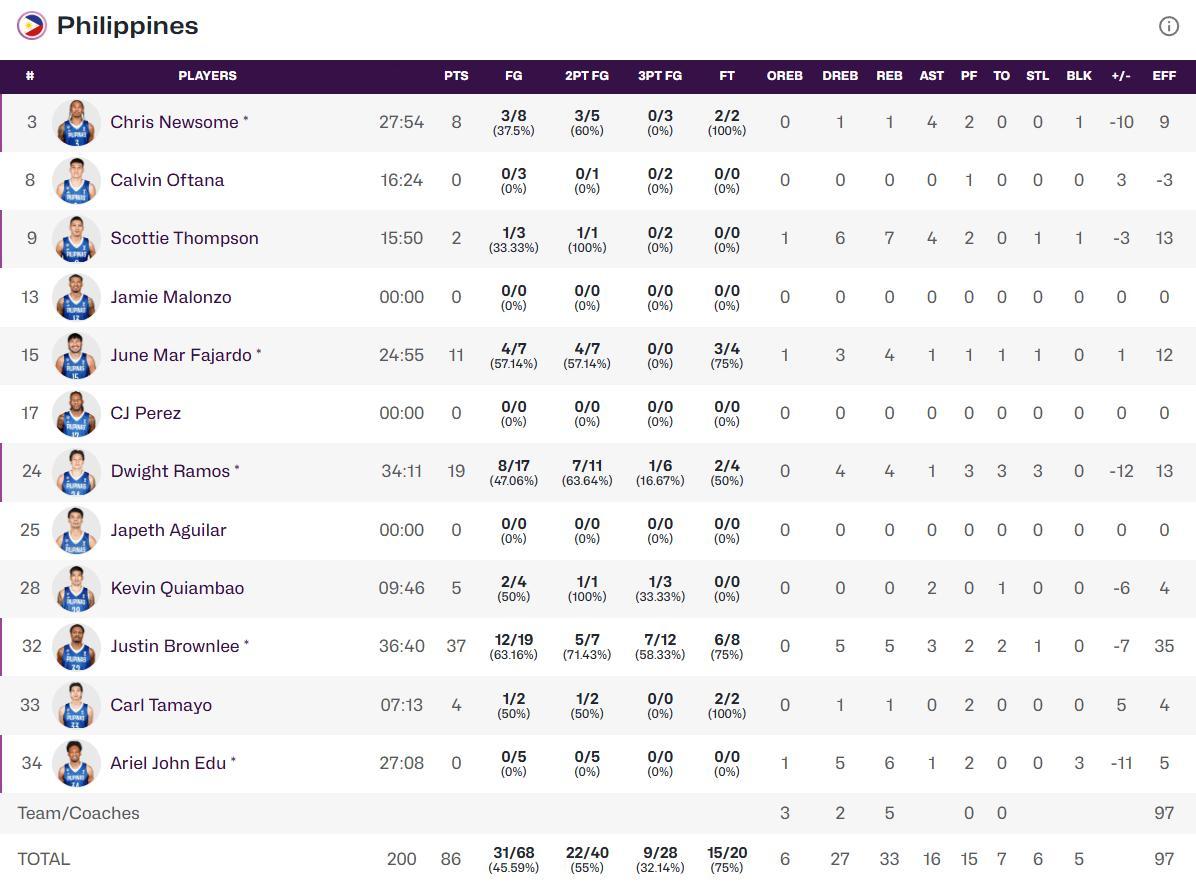The height and width of the screenshot is (882, 1196).
Task: Open Calvin Oftana's player photo
Action: tap(76, 181)
